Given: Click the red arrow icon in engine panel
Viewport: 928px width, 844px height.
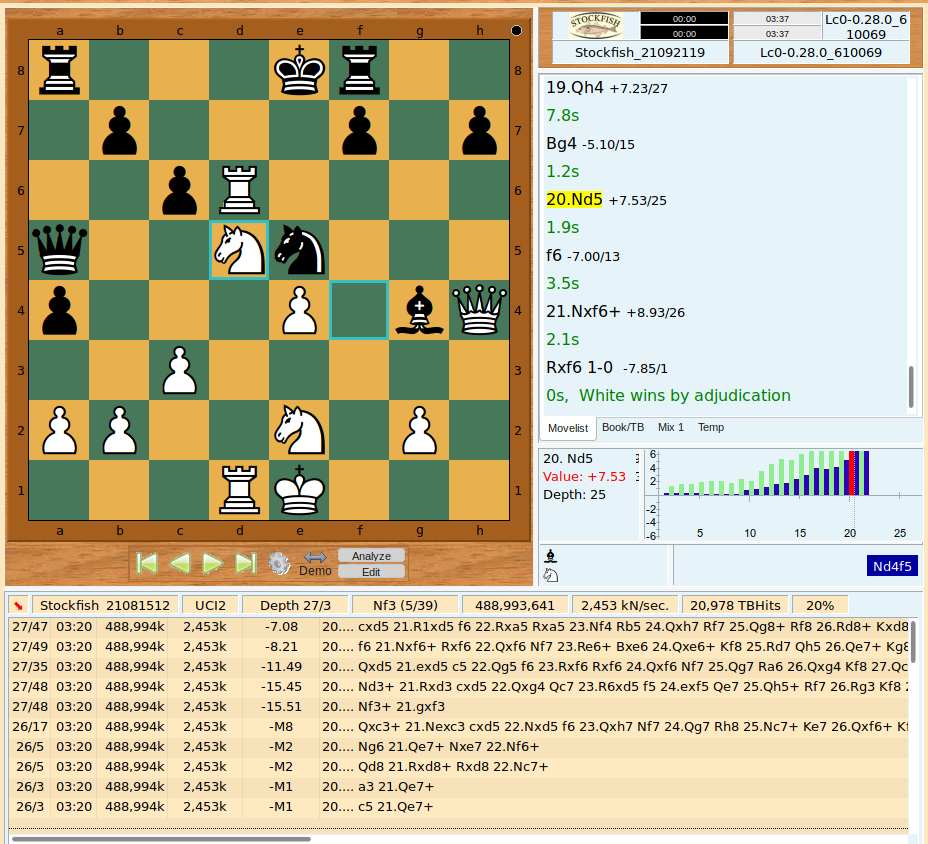Looking at the screenshot, I should pyautogui.click(x=18, y=605).
